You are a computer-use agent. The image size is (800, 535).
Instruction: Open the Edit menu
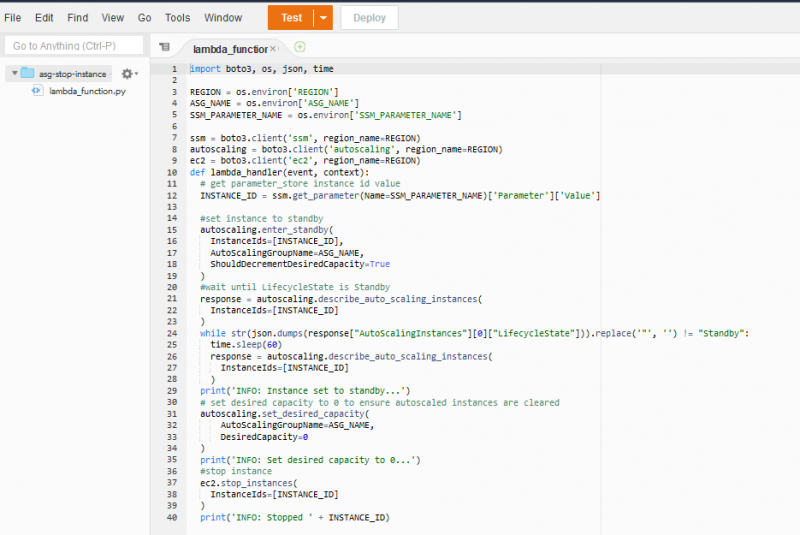pos(44,18)
